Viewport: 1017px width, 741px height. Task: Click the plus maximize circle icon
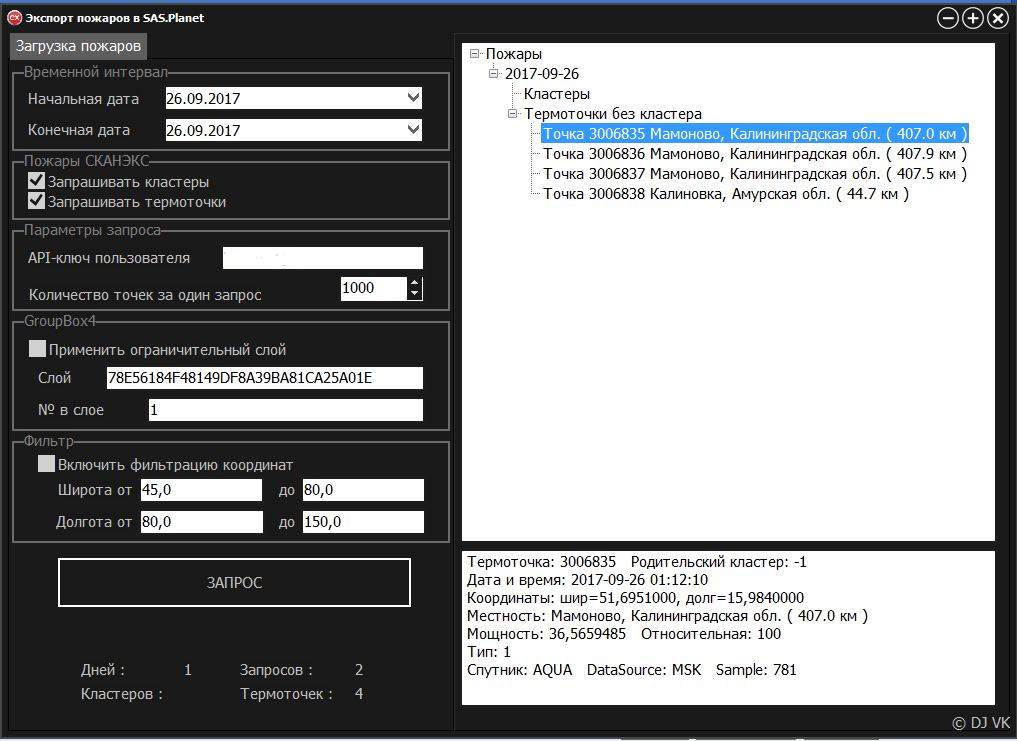[972, 18]
